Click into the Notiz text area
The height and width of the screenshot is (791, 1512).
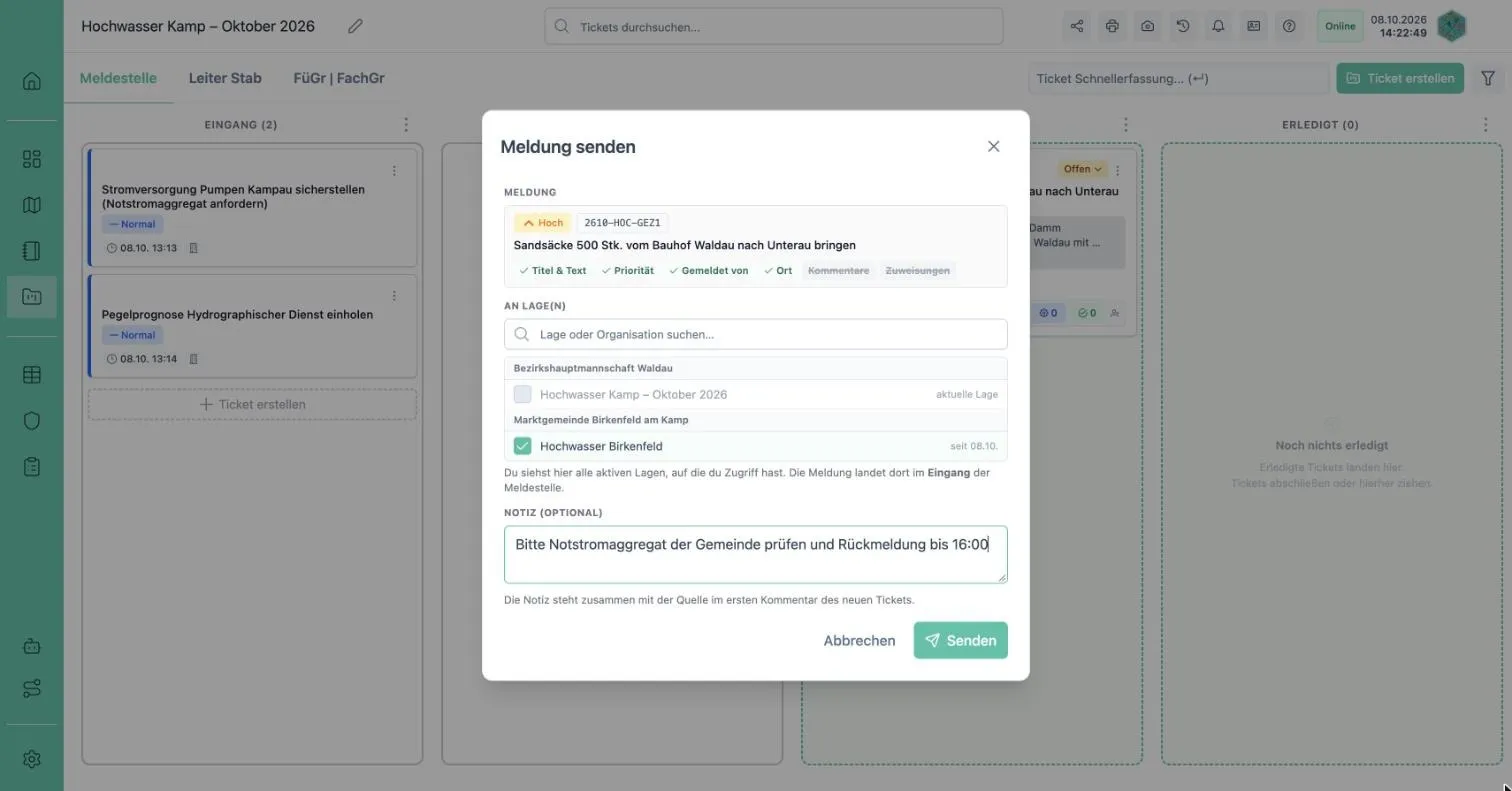click(x=756, y=555)
